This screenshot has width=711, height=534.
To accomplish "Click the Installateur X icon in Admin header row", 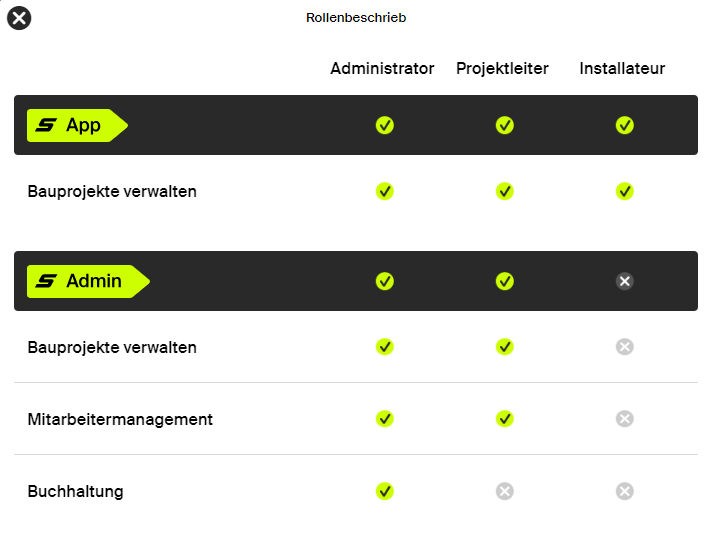I will coord(624,281).
